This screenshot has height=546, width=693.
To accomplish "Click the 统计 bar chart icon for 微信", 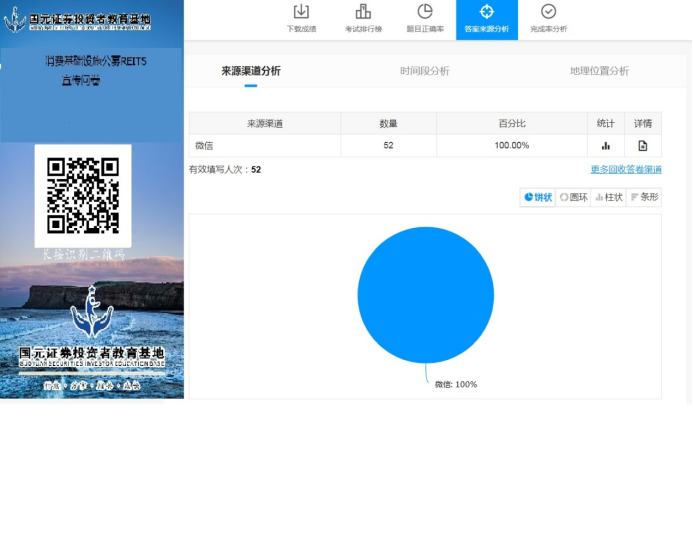I will [x=606, y=146].
